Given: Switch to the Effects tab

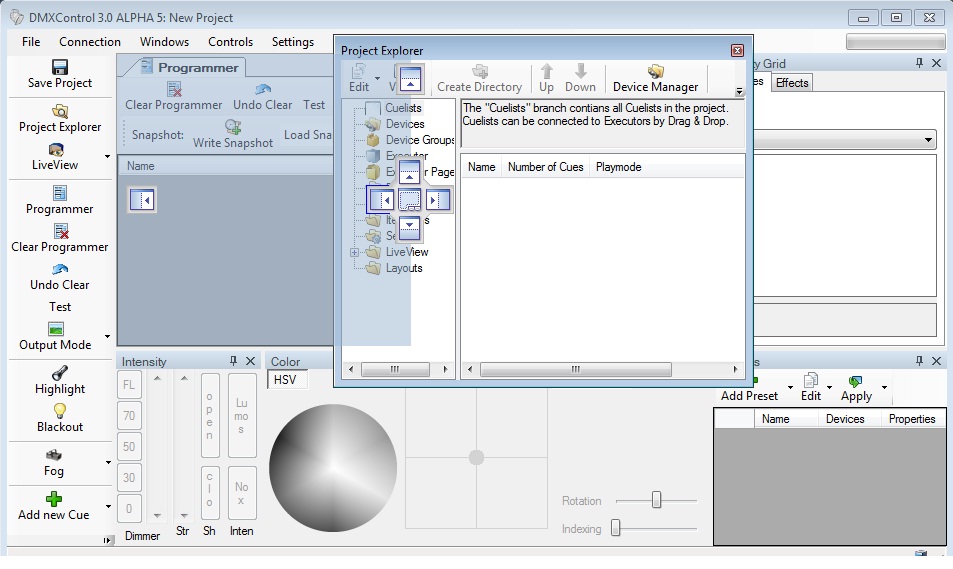Looking at the screenshot, I should pyautogui.click(x=792, y=83).
